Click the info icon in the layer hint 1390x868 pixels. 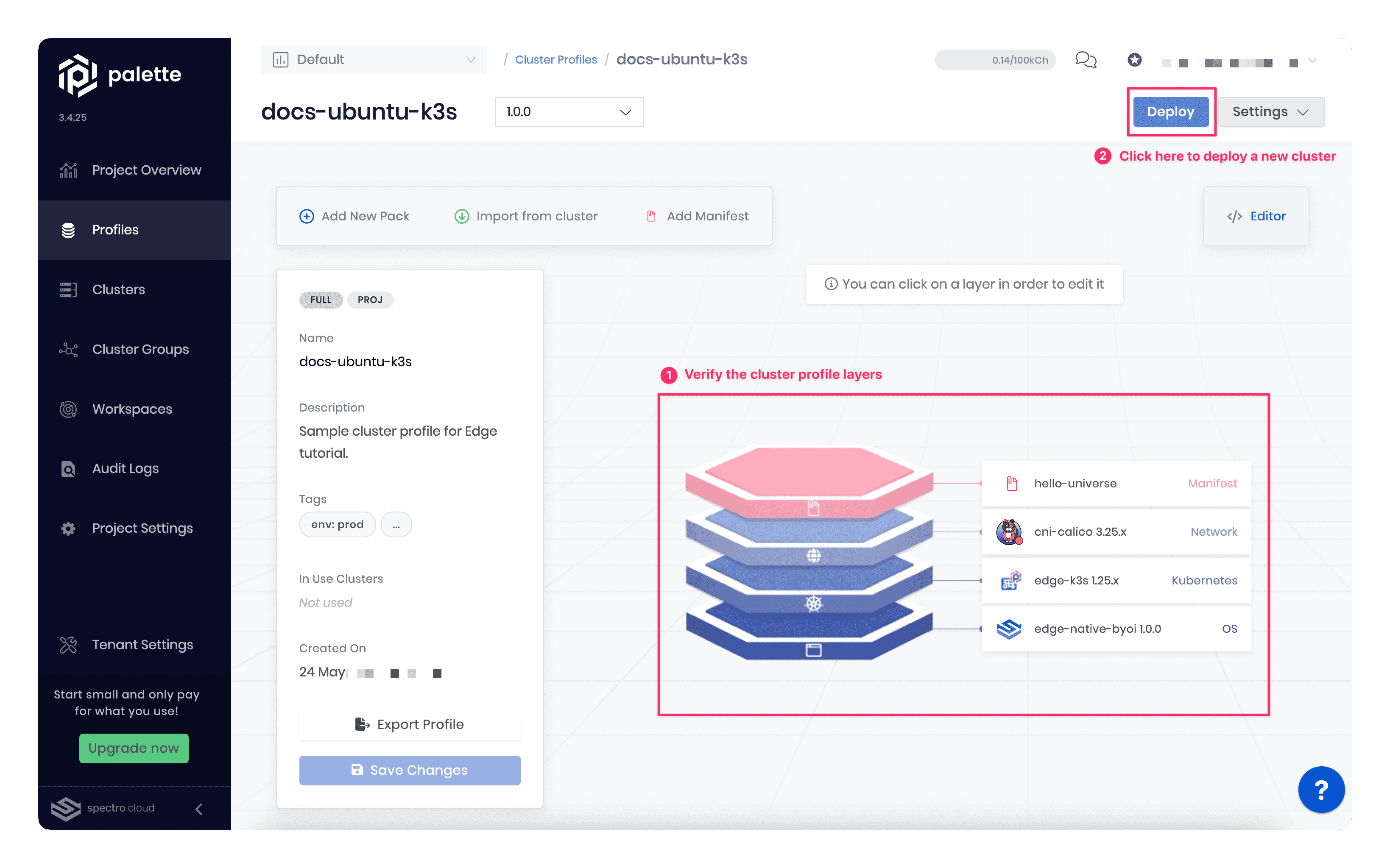(831, 284)
